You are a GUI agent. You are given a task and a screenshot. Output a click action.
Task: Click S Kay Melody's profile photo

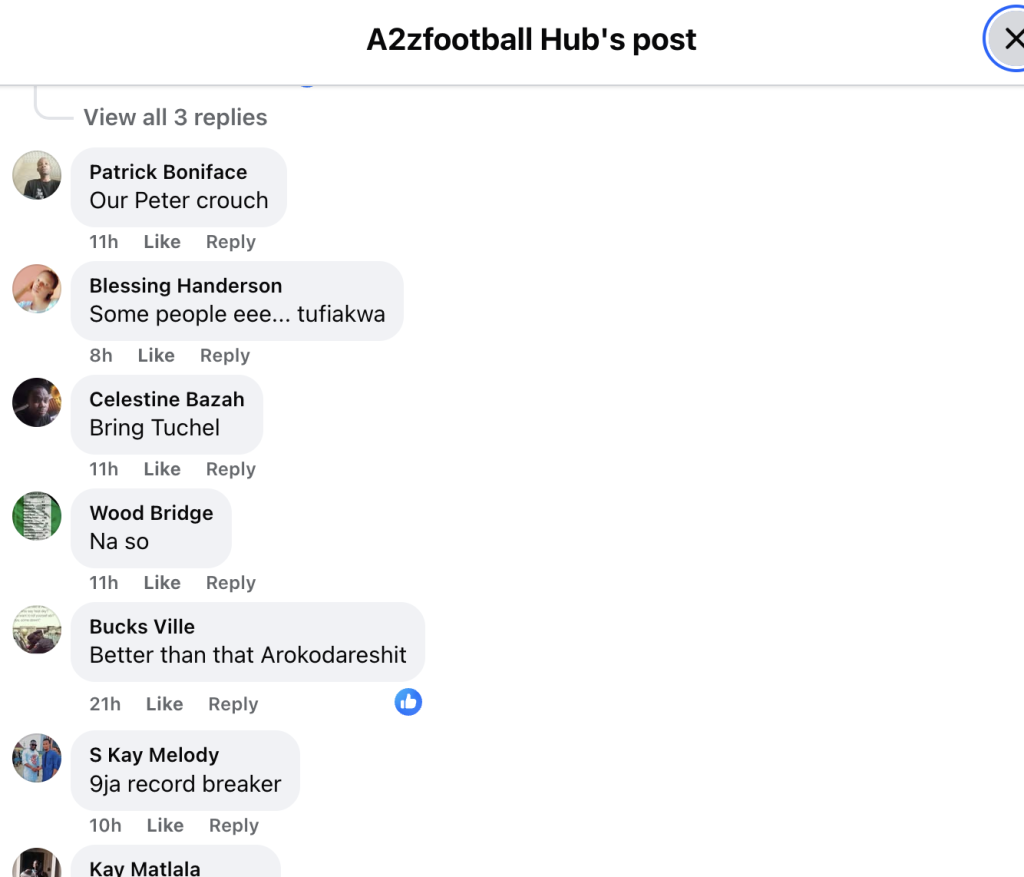(37, 758)
